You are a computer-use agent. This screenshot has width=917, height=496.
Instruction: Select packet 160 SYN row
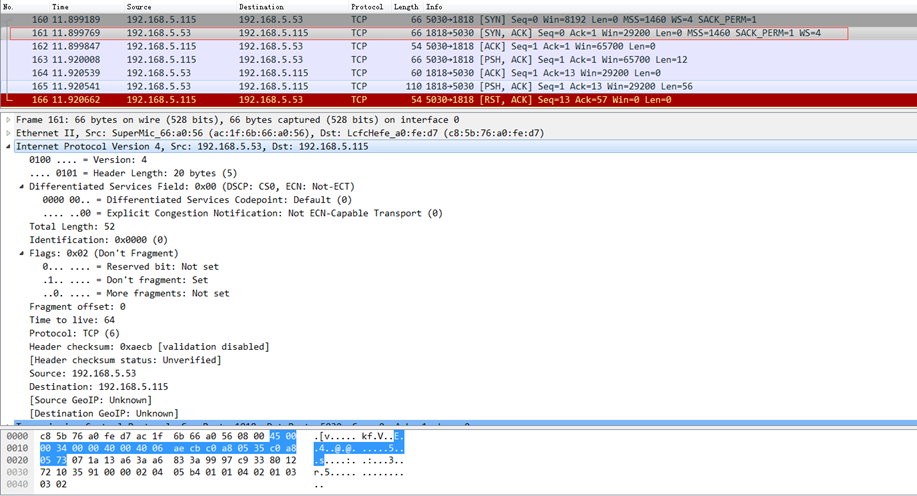458,19
